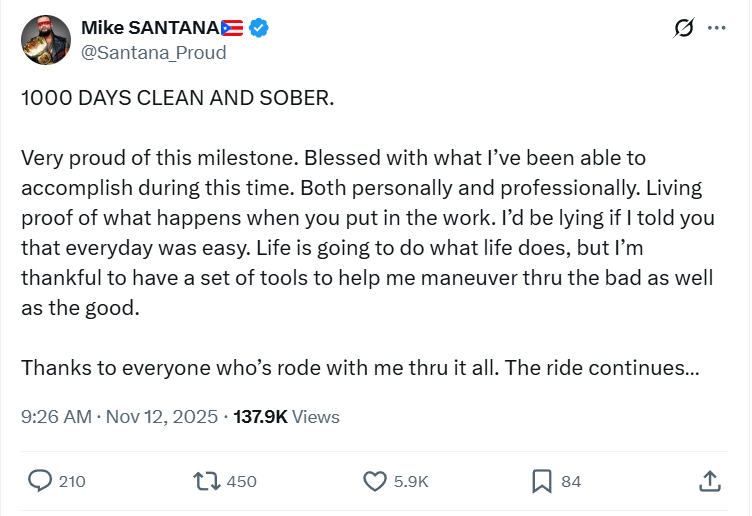Screen dimensions: 752x516
Task: Click the reply speech bubble icon
Action: [x=39, y=481]
